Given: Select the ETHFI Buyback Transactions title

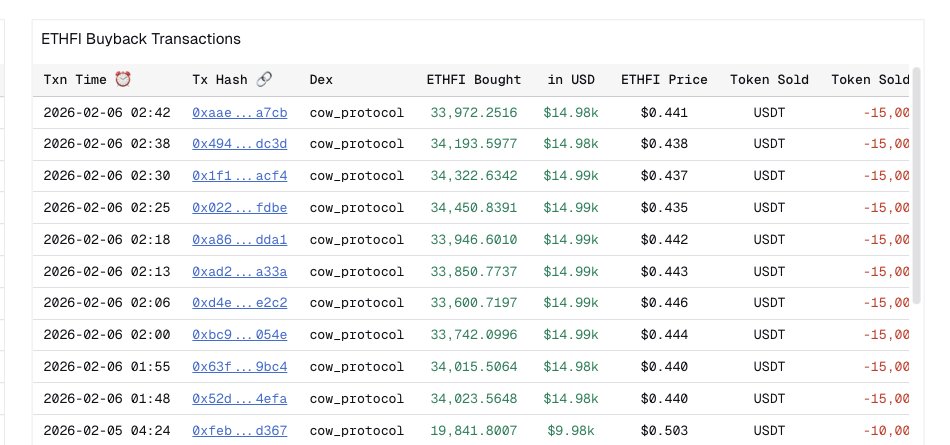Looking at the screenshot, I should [x=141, y=39].
